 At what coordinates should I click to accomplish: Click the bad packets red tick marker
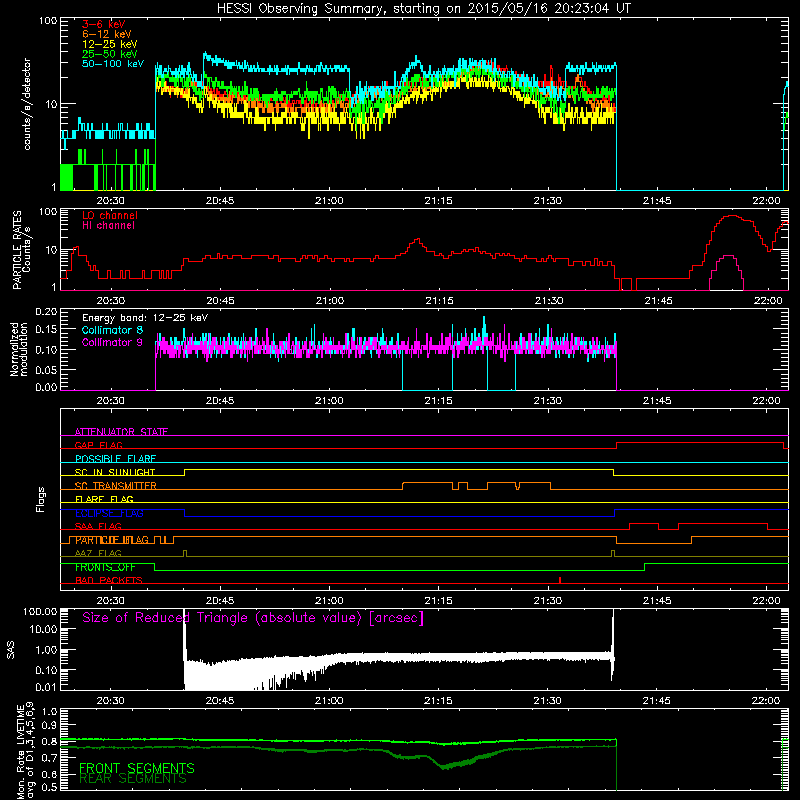point(560,580)
